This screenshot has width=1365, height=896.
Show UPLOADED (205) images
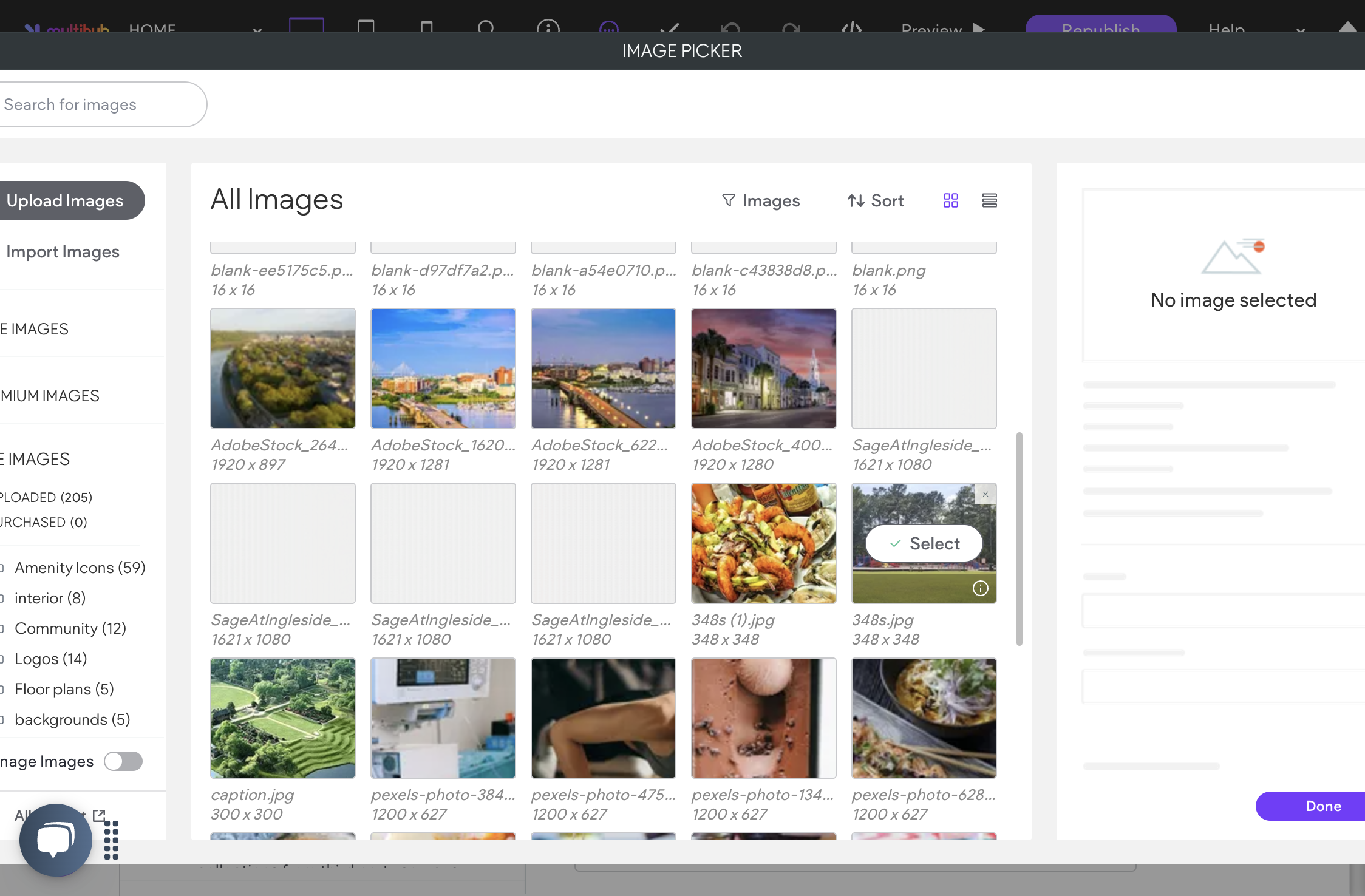[x=46, y=497]
